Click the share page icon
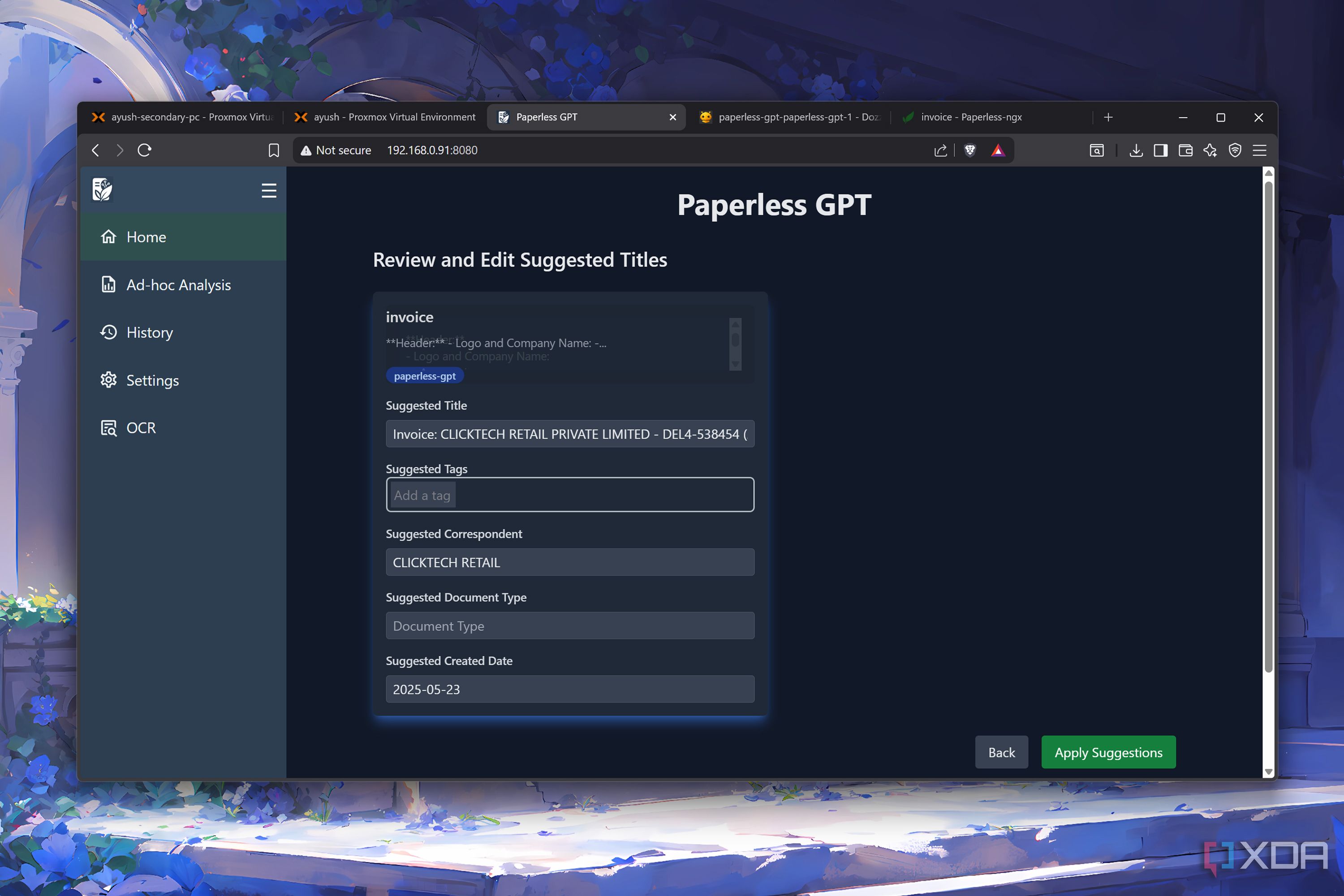Viewport: 1344px width, 896px height. (940, 150)
